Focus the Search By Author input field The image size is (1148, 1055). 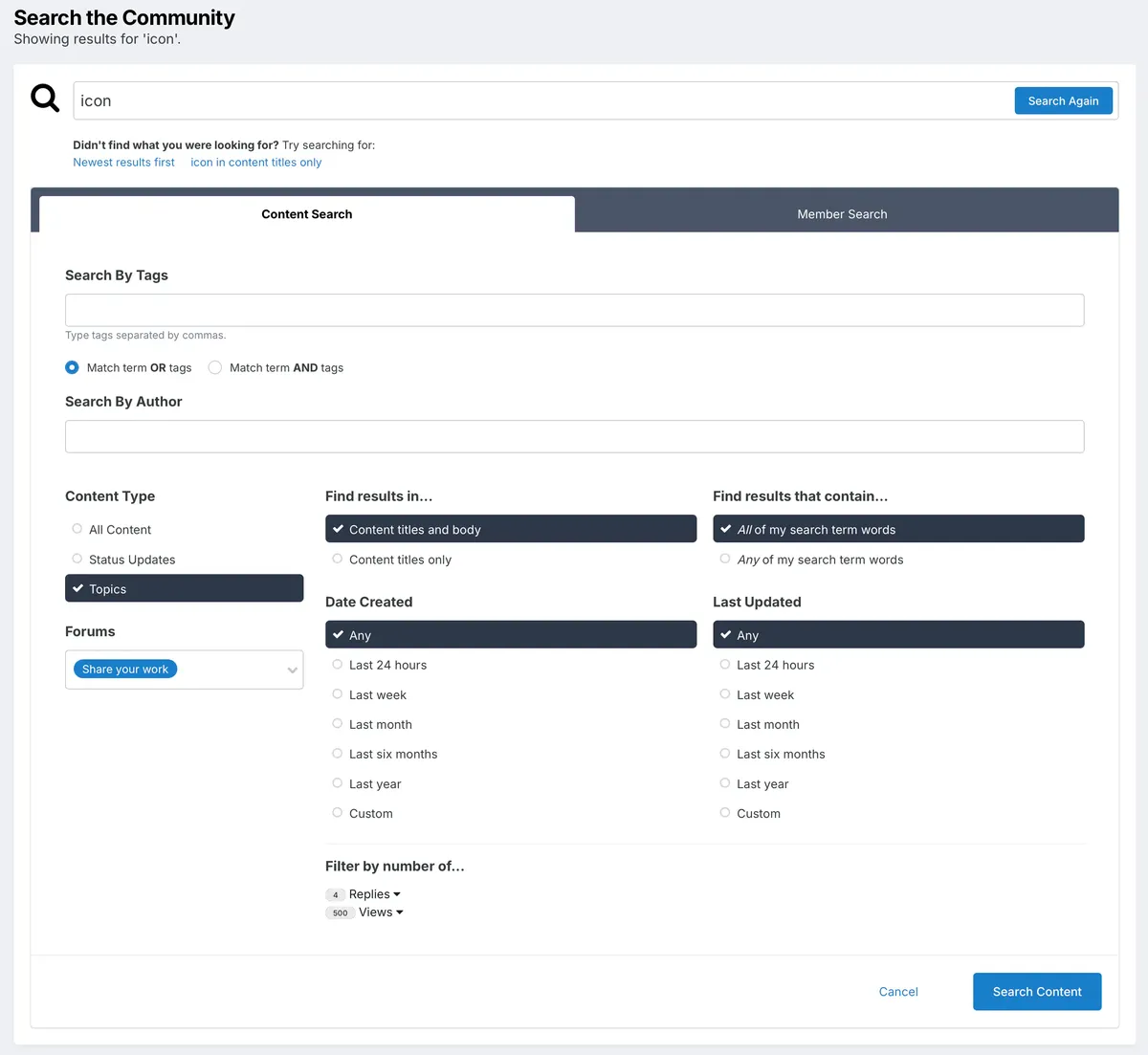[574, 436]
